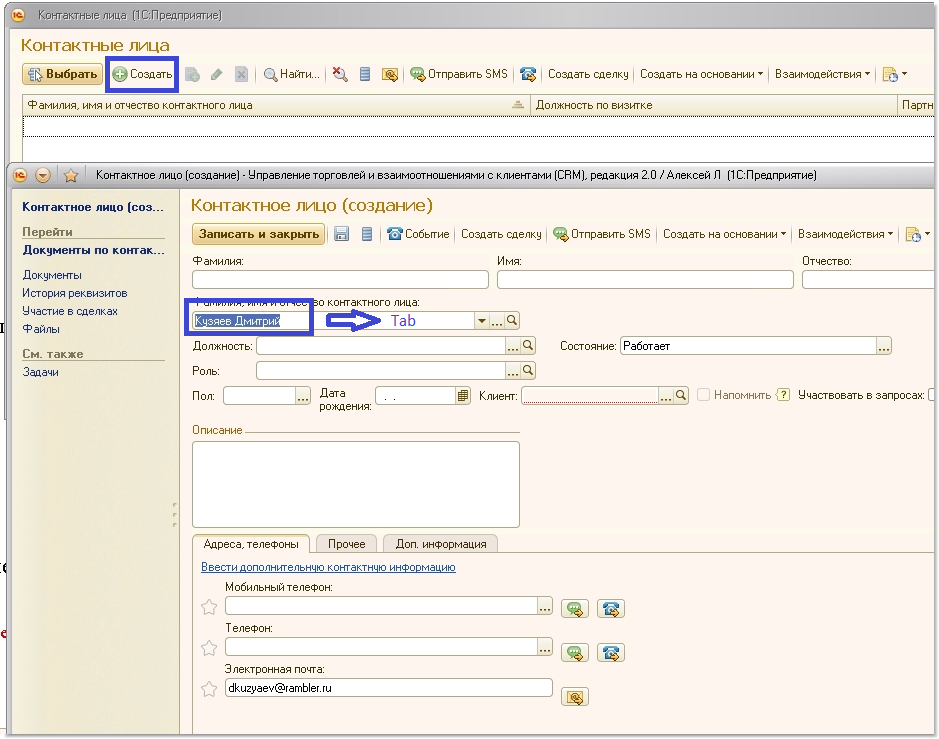Click the favorites star in window title bar
Screen dimensions: 939x739
(71, 175)
